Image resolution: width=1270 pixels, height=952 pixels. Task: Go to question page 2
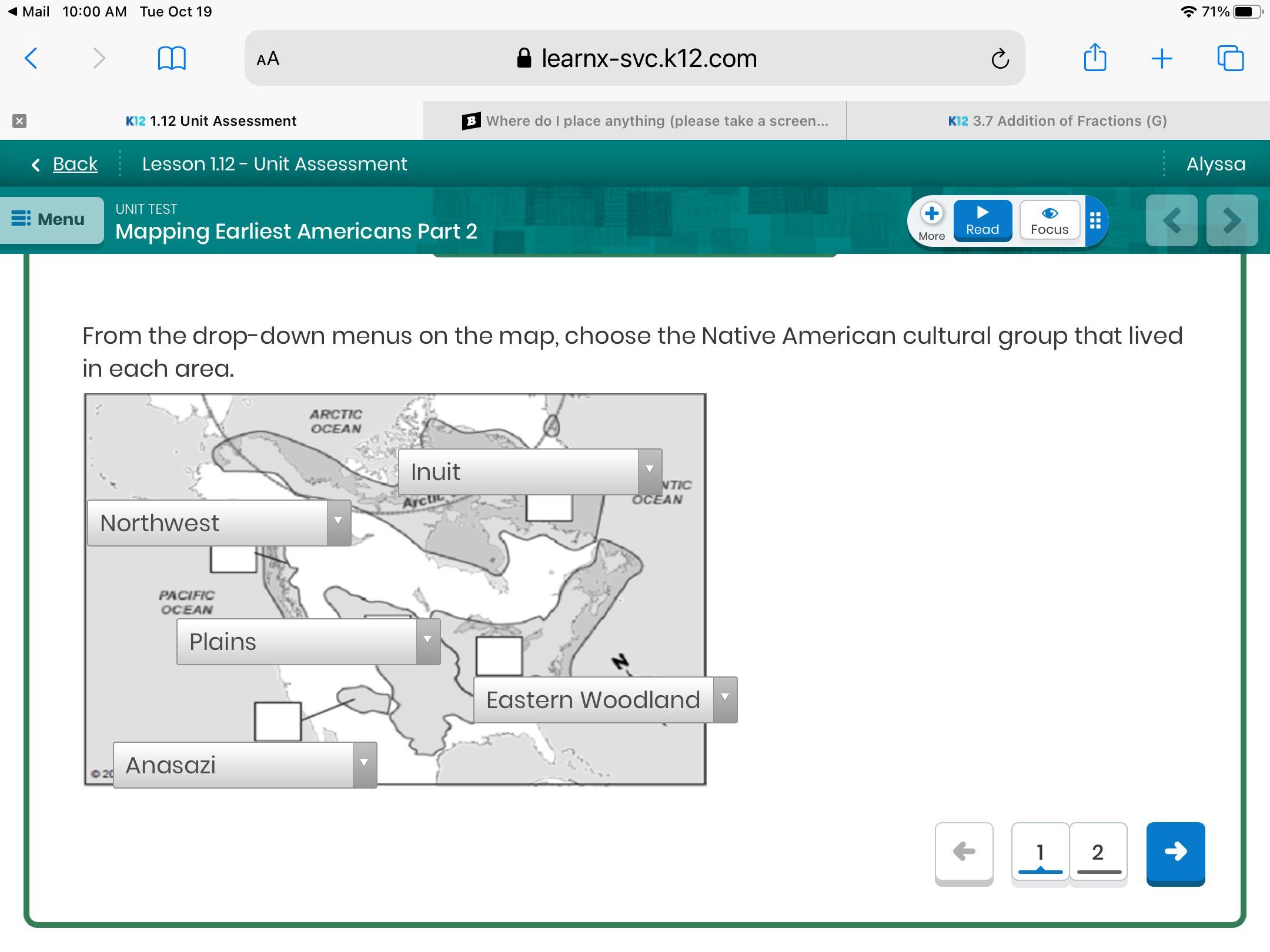[x=1097, y=852]
